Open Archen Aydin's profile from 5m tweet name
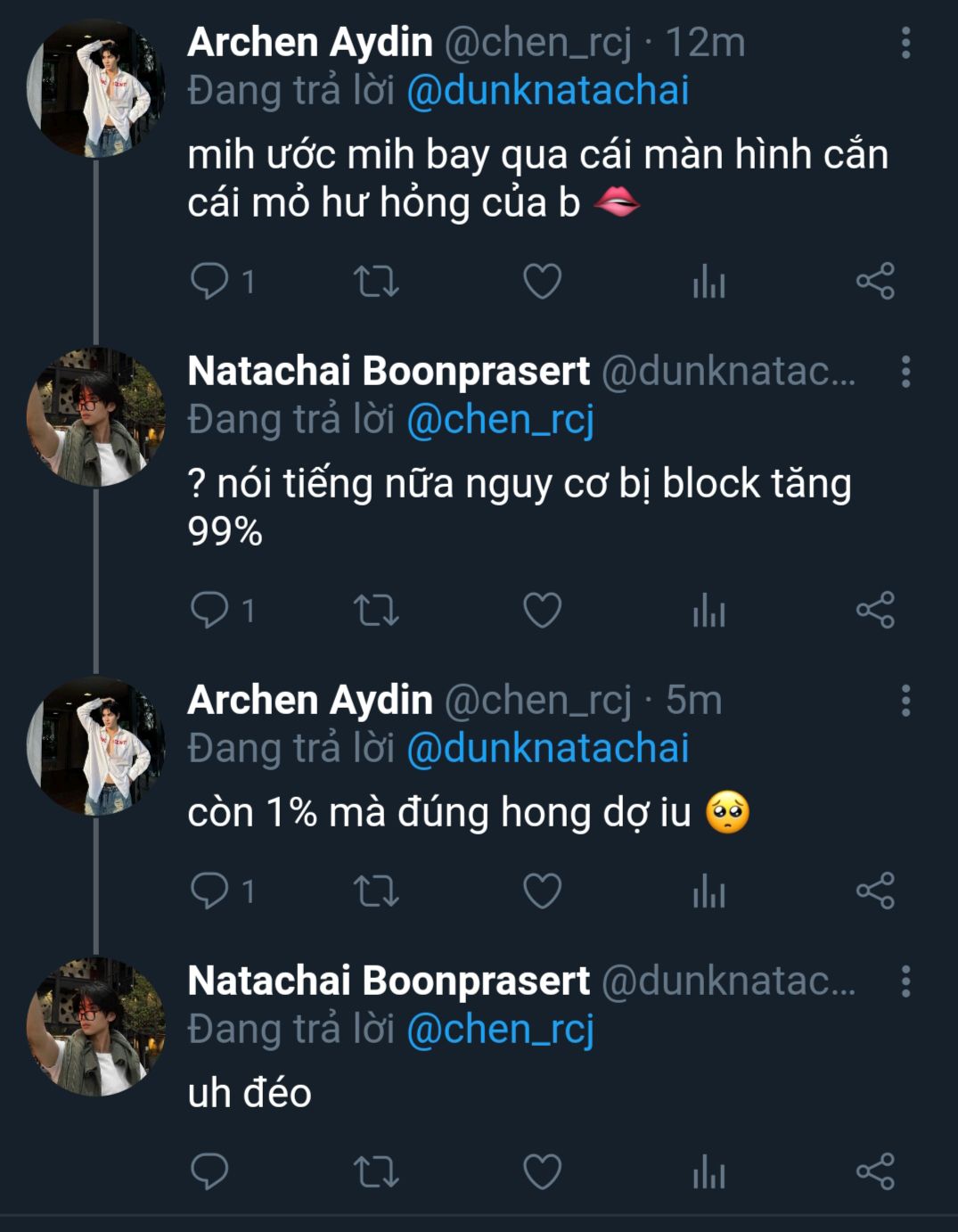The width and height of the screenshot is (958, 1232). click(309, 701)
